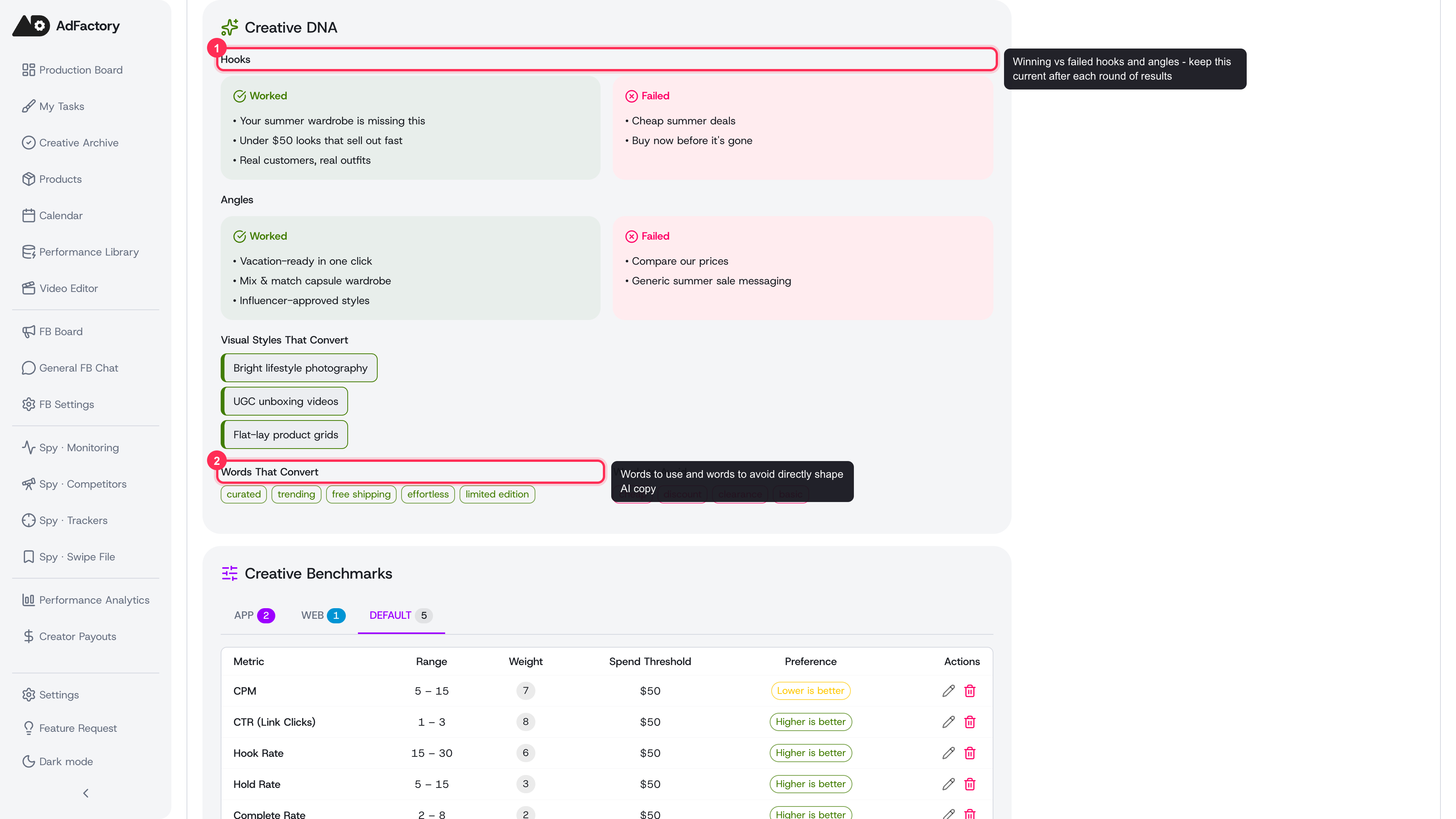Toggle Dark mode
This screenshot has height=819, width=1456.
click(x=58, y=761)
